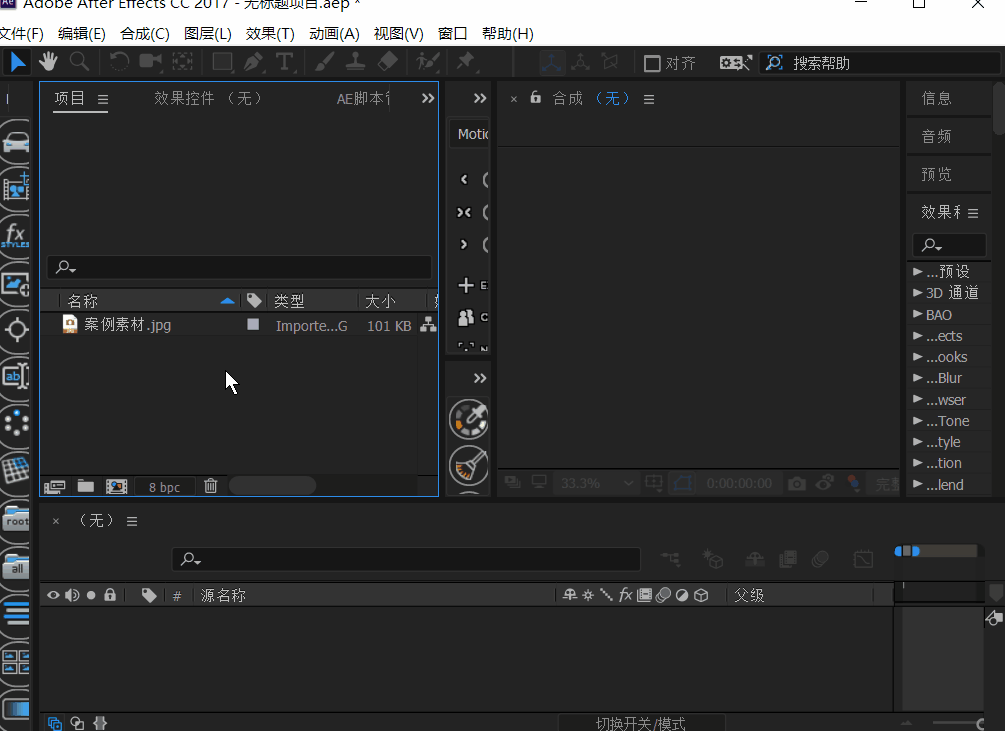
Task: Select the Unified Camera tool
Action: [151, 62]
